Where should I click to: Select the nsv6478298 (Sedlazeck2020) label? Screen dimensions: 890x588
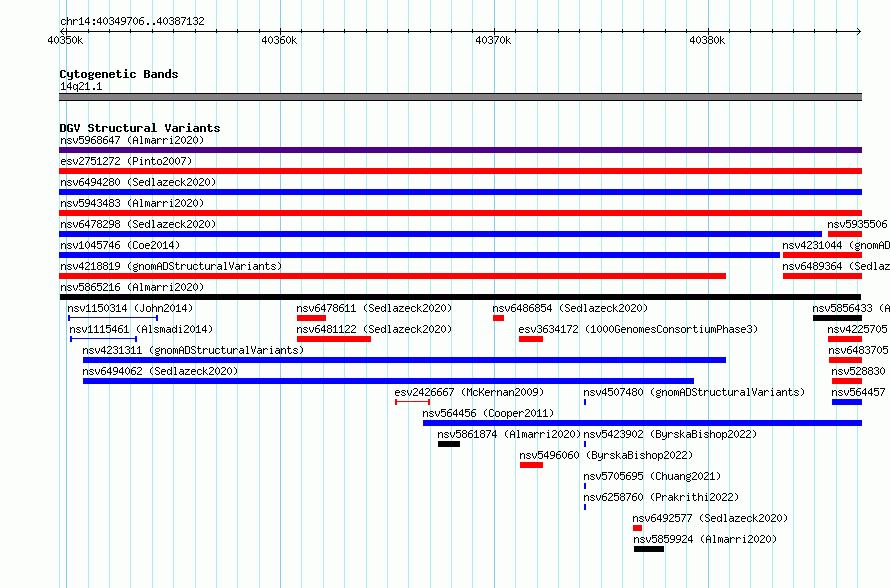point(138,224)
